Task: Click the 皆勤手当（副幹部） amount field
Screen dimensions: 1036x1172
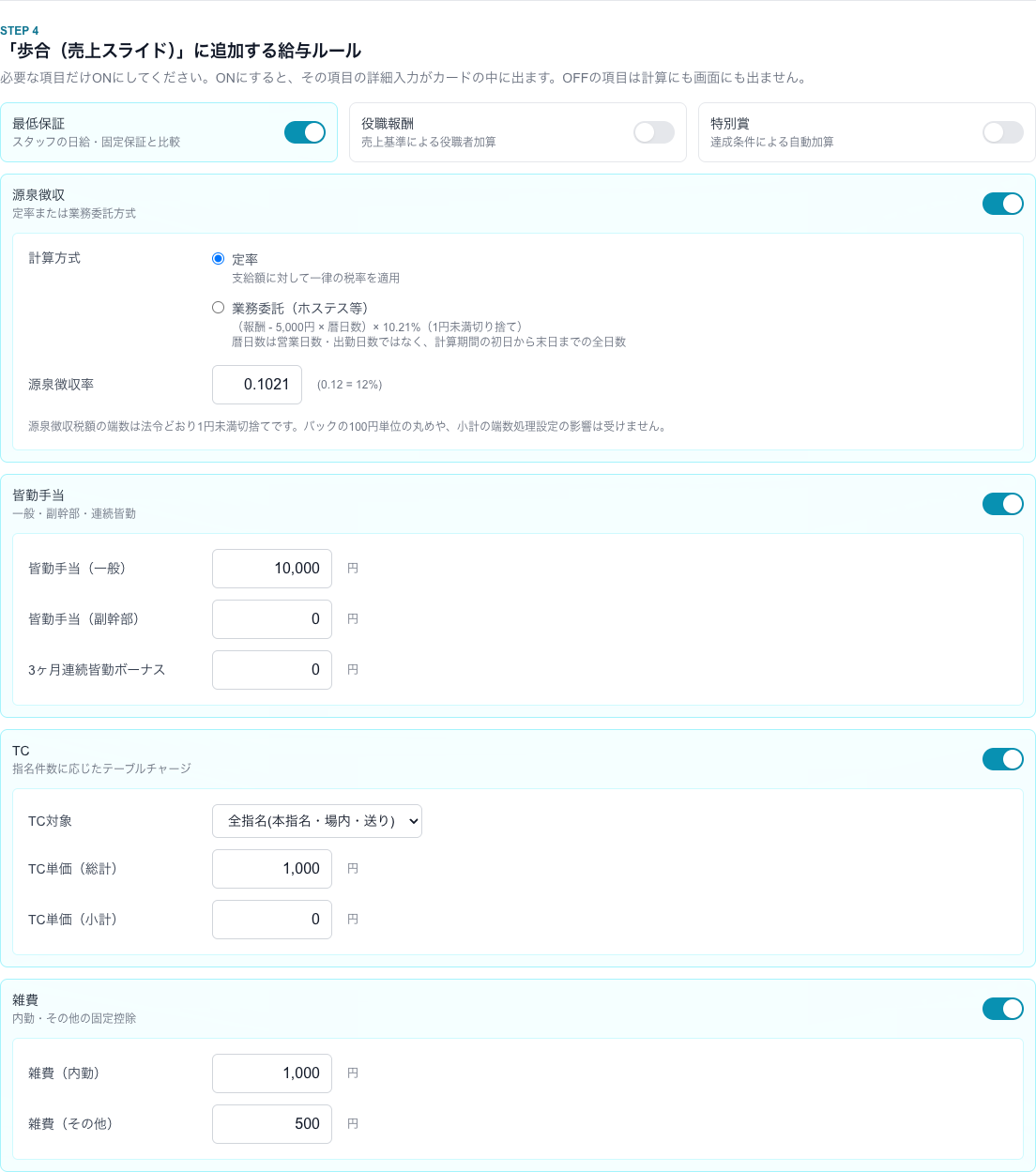Action: [x=272, y=619]
